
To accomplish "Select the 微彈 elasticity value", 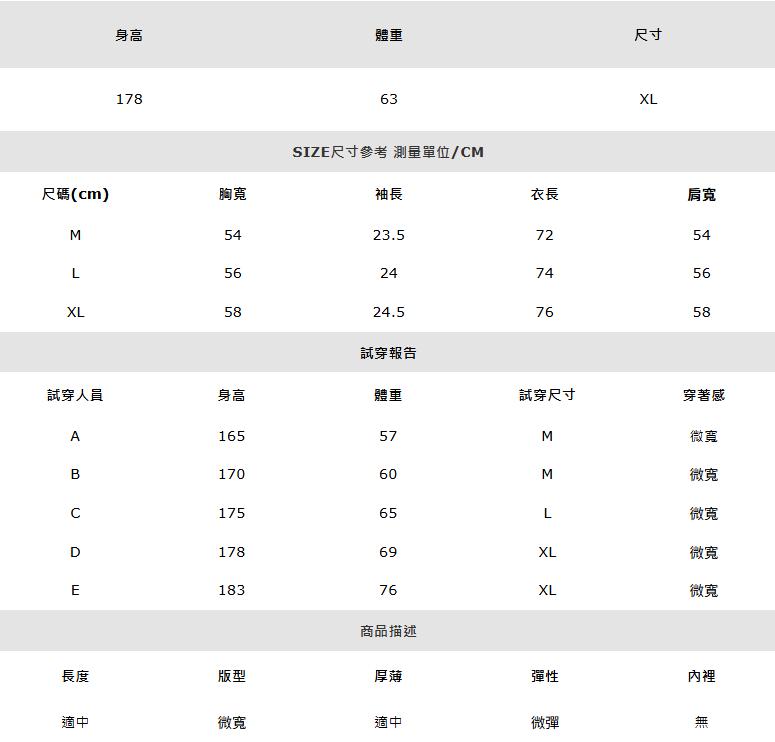I will pos(545,723).
